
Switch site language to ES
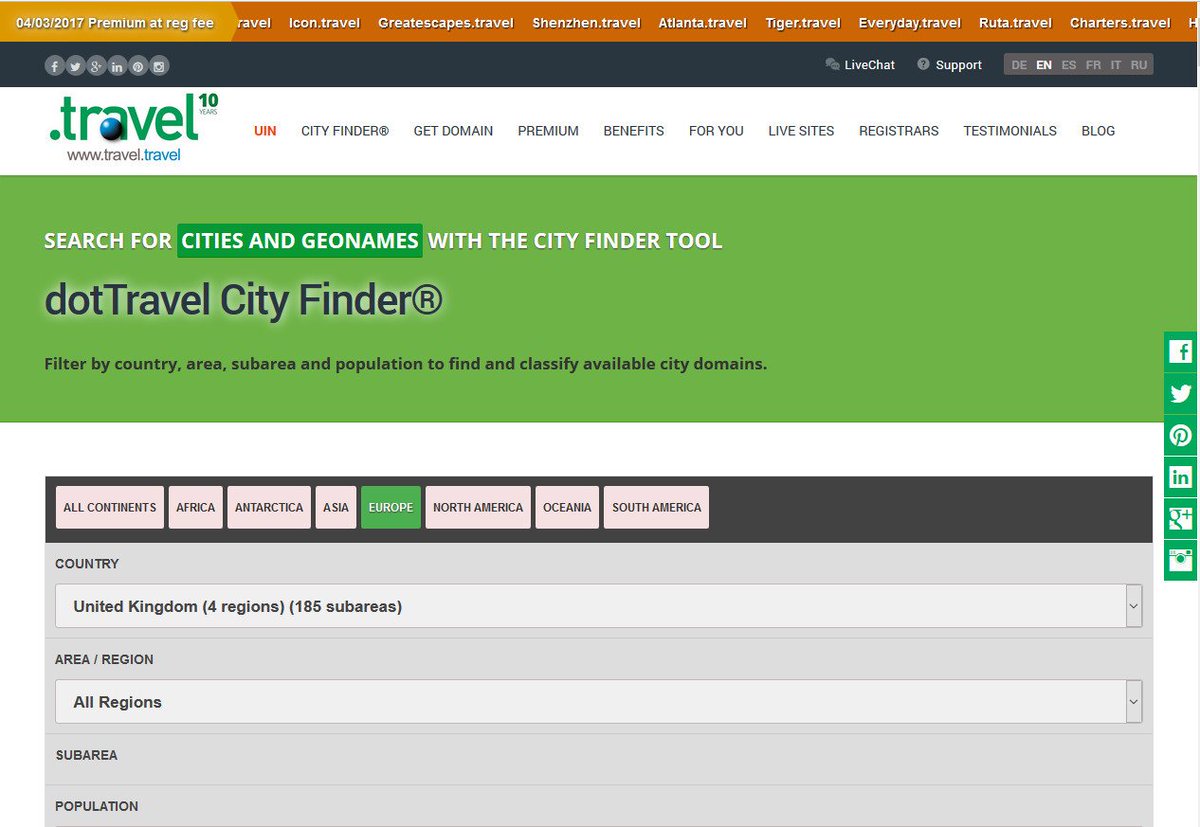(x=1069, y=65)
